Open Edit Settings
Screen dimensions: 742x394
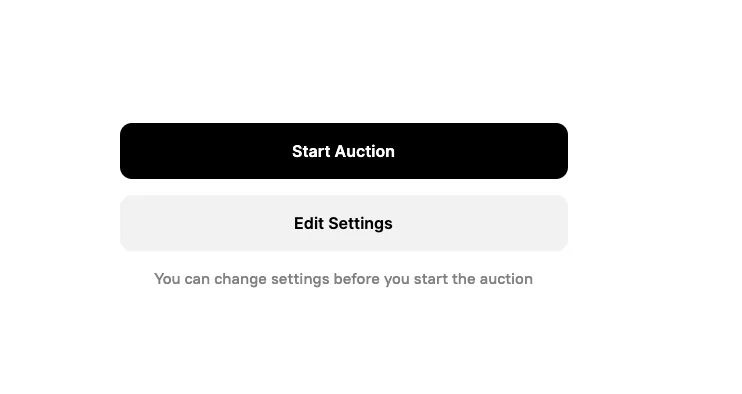coord(344,223)
